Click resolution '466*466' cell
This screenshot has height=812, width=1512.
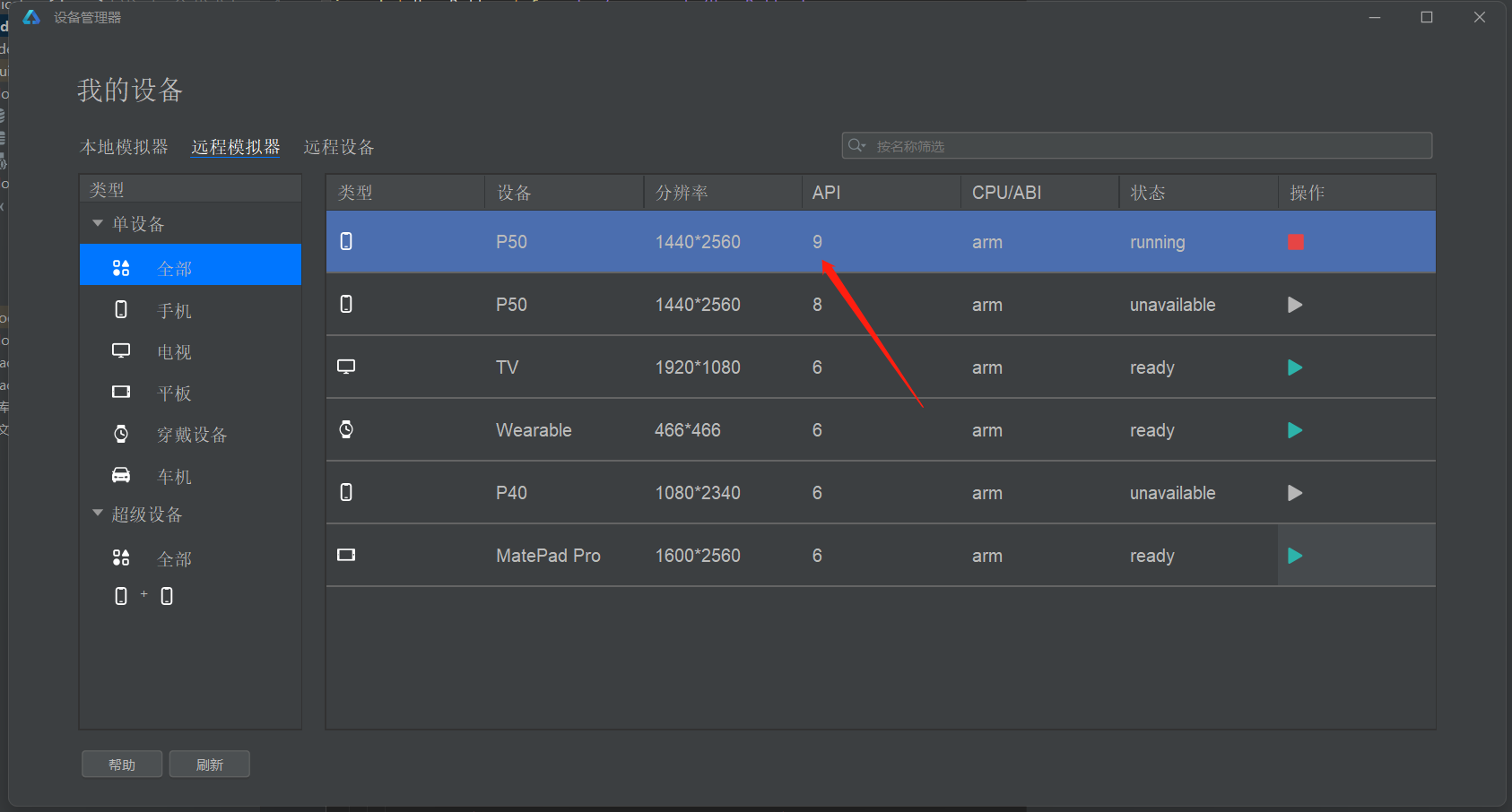pos(687,430)
